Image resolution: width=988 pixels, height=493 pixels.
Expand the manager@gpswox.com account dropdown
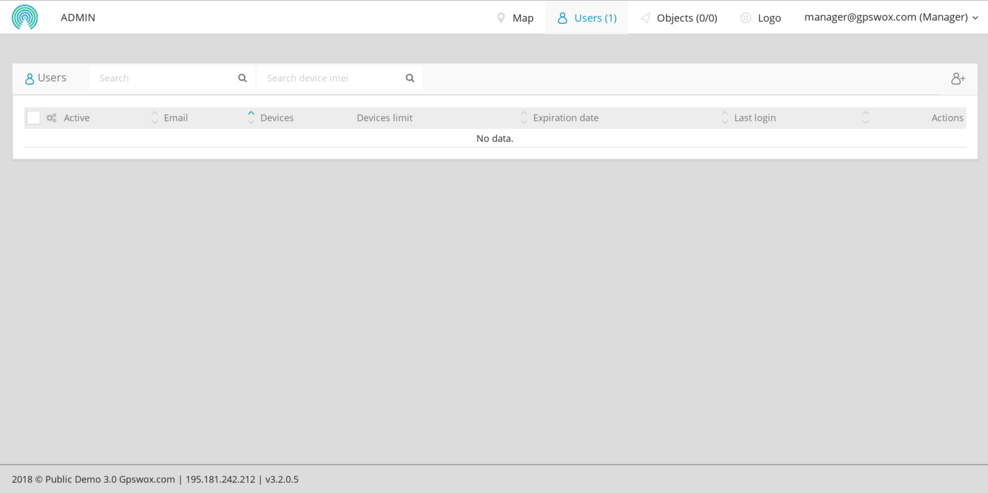coord(891,18)
